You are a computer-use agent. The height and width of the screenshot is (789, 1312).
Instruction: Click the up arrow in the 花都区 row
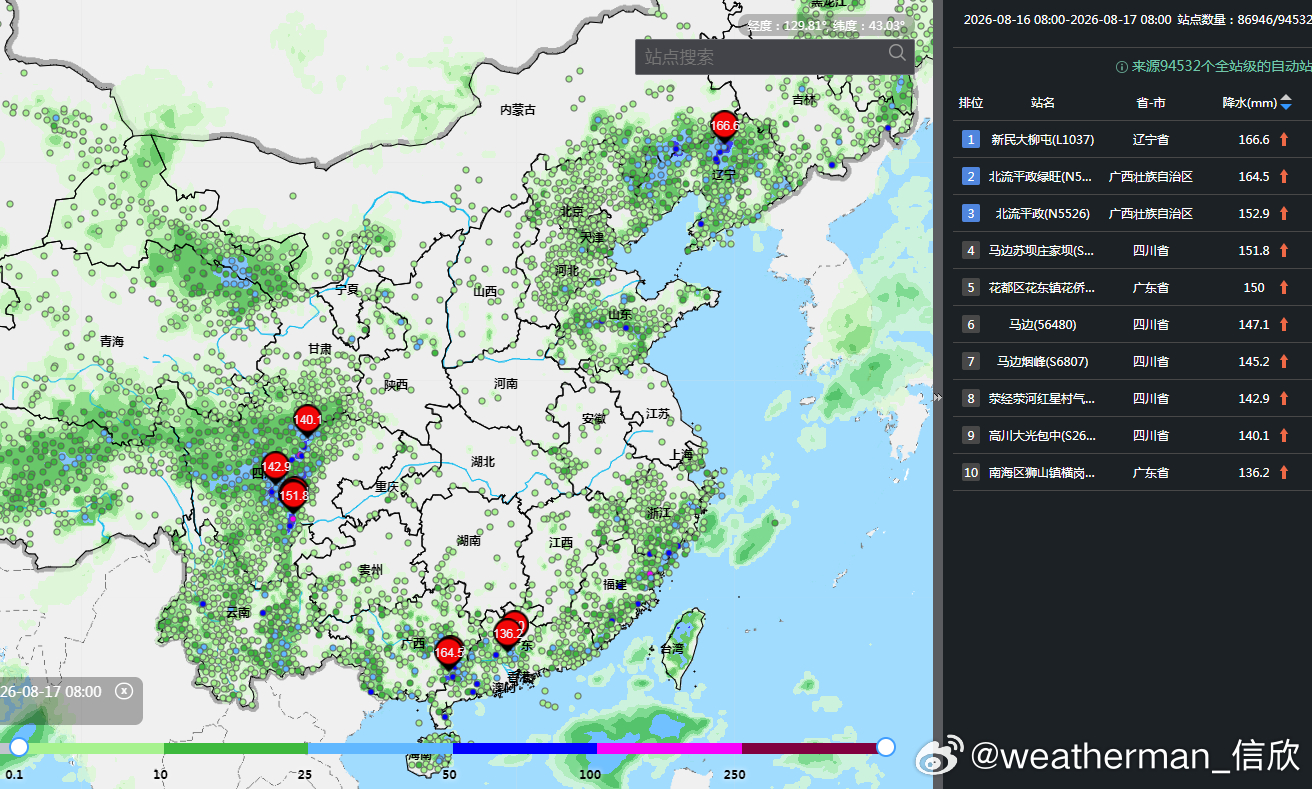coord(1284,288)
